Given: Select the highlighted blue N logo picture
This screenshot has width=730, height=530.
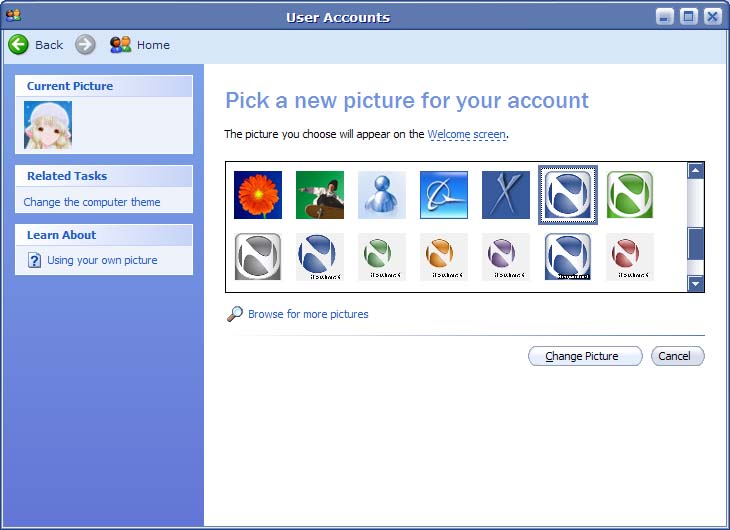Looking at the screenshot, I should tap(568, 195).
